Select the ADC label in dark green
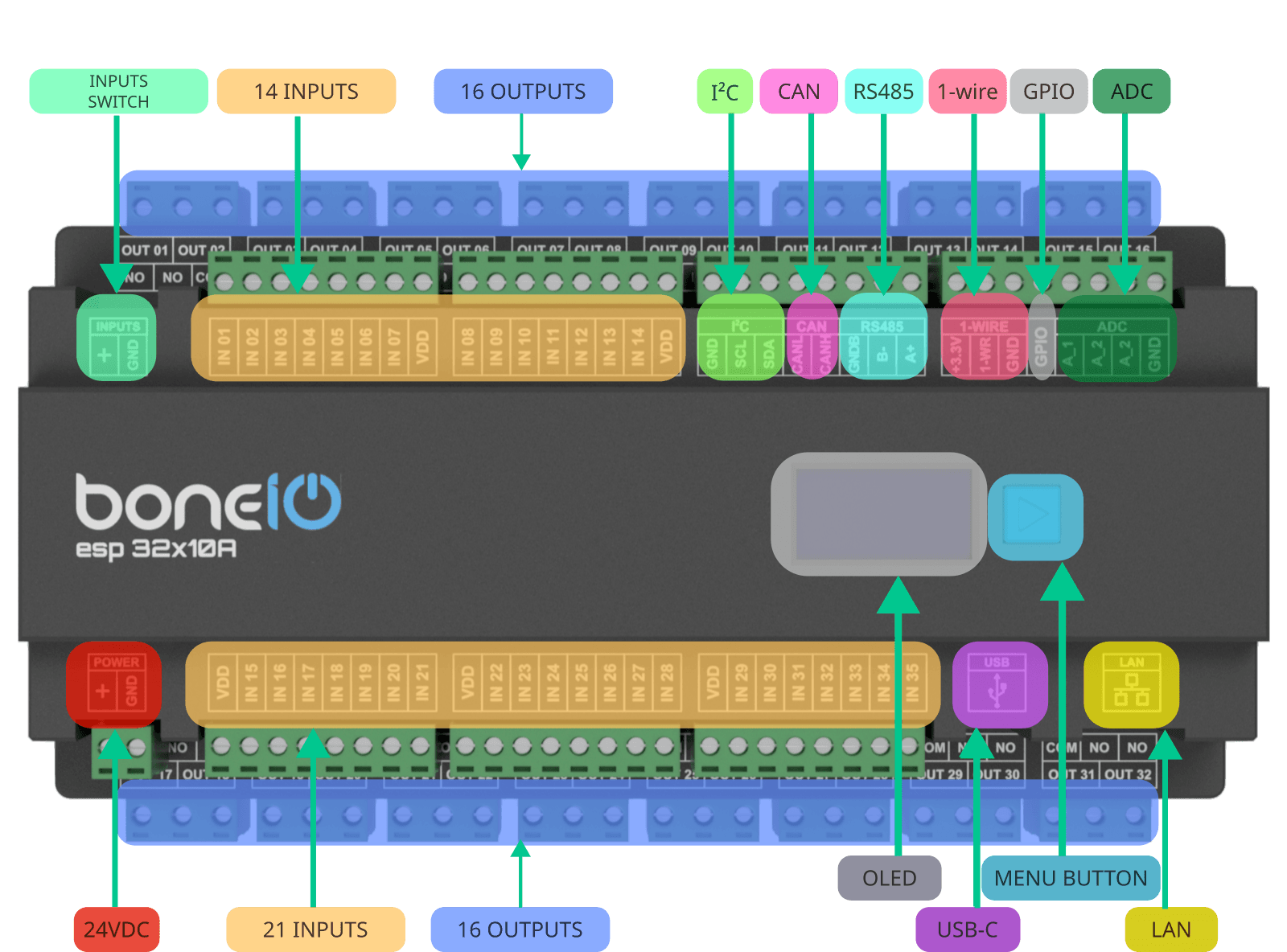Image resolution: width=1287 pixels, height=952 pixels. click(x=1132, y=92)
